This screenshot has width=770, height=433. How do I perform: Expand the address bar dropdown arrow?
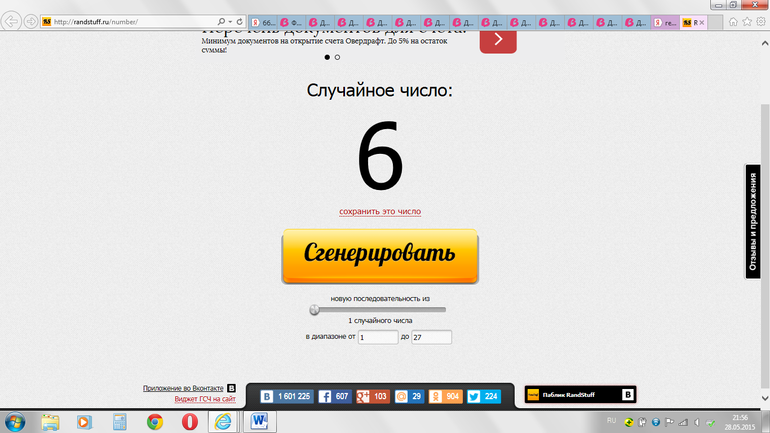pyautogui.click(x=230, y=22)
